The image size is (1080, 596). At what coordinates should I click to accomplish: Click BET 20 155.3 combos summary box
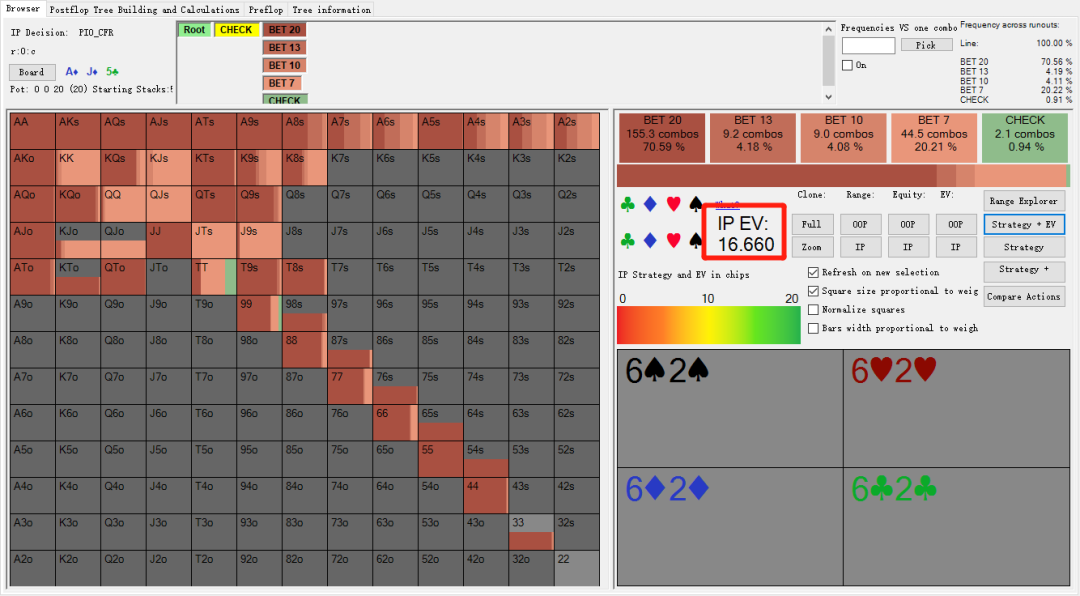click(x=662, y=138)
